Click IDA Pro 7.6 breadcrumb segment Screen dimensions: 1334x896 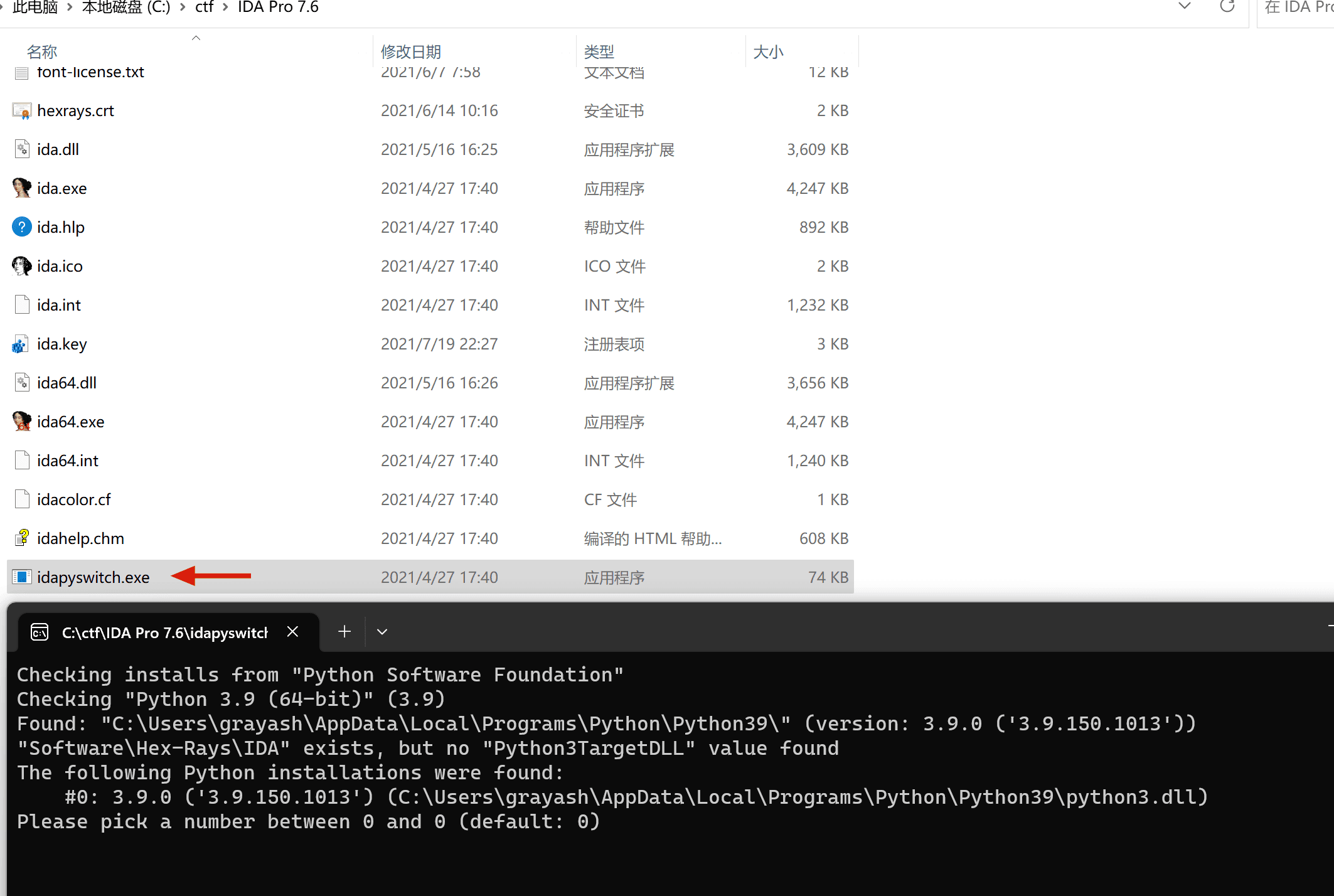coord(279,8)
